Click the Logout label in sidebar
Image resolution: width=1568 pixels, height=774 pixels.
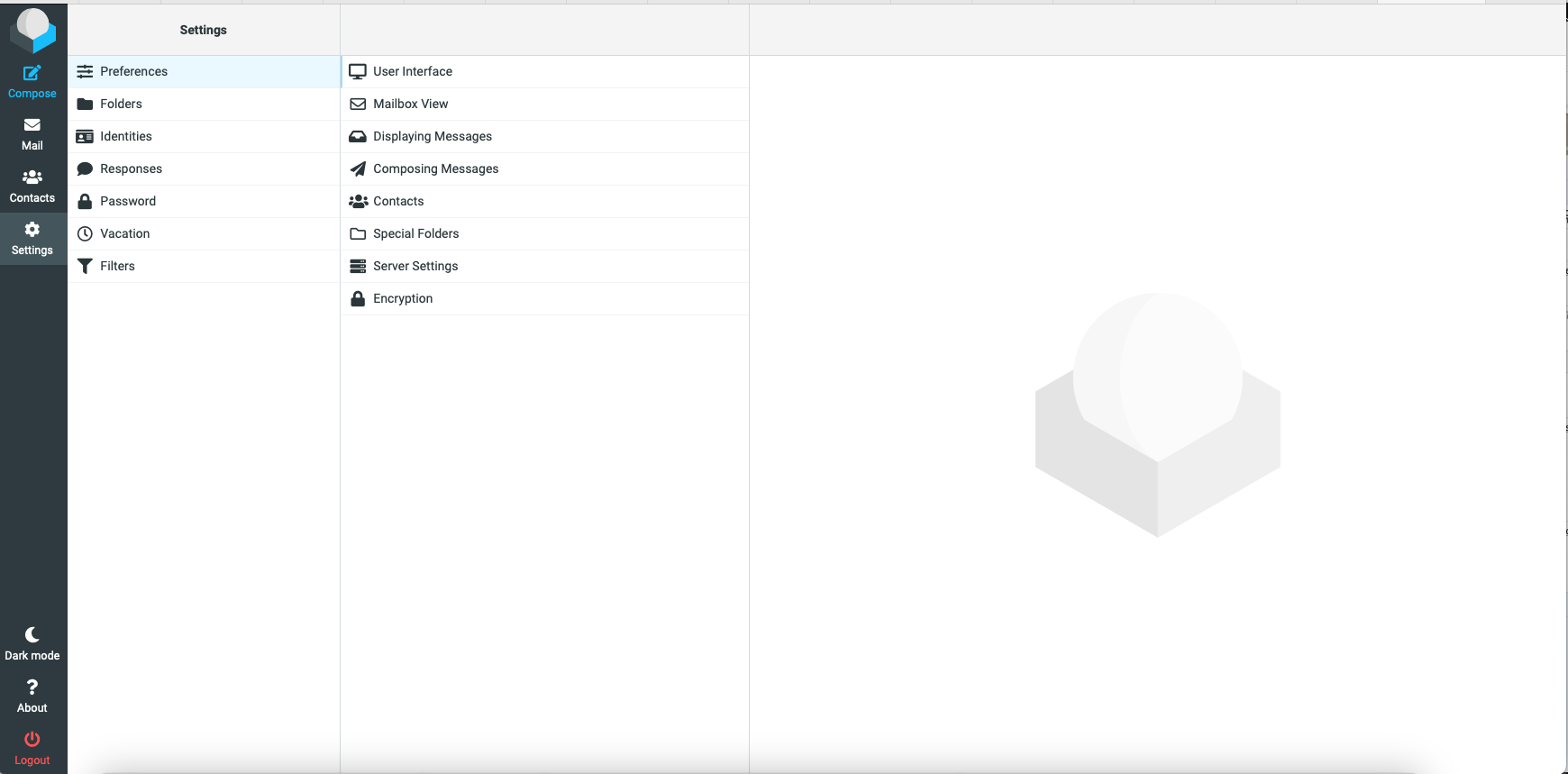coord(32,760)
